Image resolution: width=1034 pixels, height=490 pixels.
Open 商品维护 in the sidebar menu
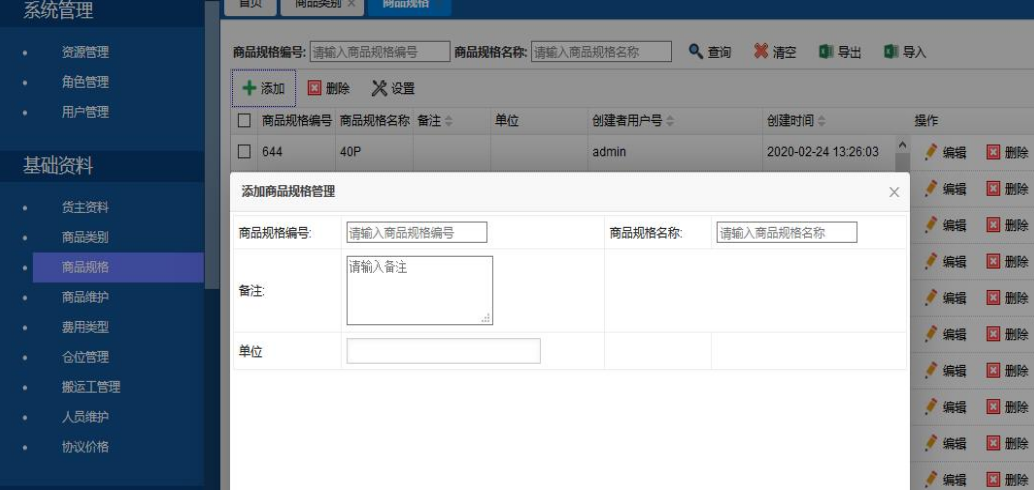point(85,297)
